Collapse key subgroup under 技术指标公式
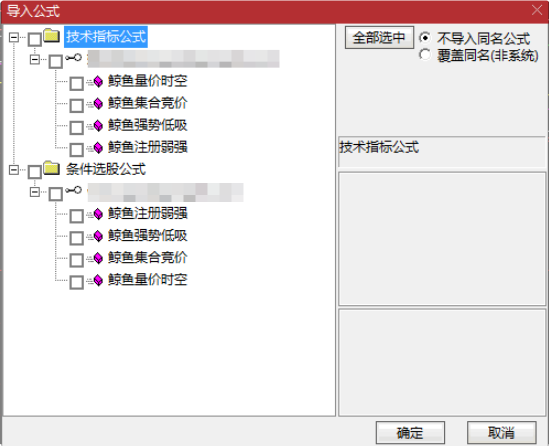Image resolution: width=549 pixels, height=446 pixels. [x=35, y=59]
